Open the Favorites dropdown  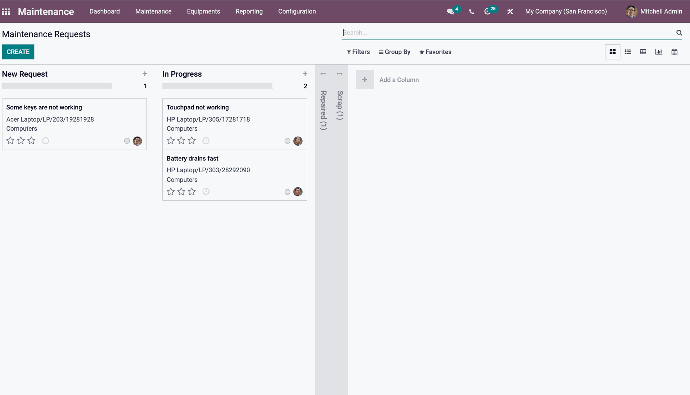click(435, 52)
